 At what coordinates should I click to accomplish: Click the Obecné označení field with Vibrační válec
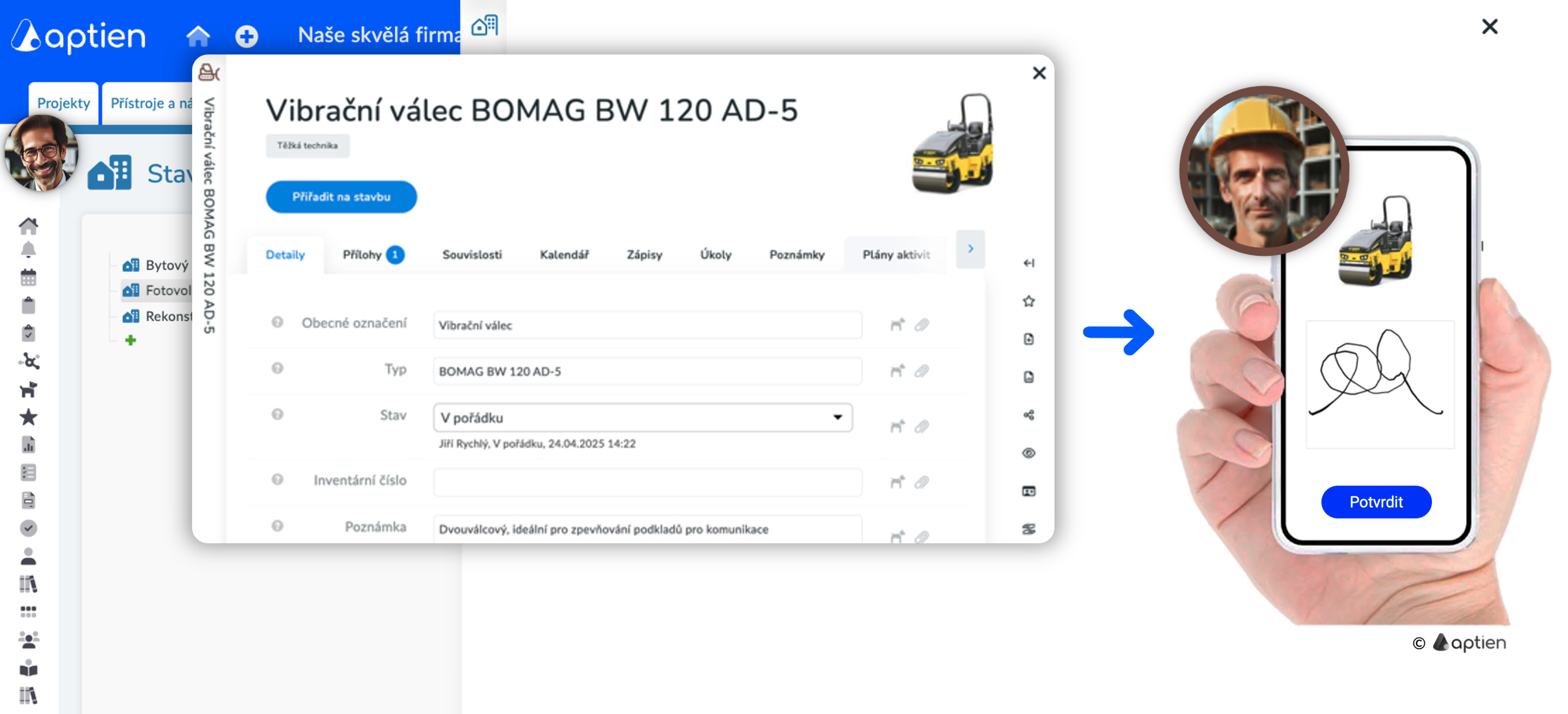(x=647, y=325)
